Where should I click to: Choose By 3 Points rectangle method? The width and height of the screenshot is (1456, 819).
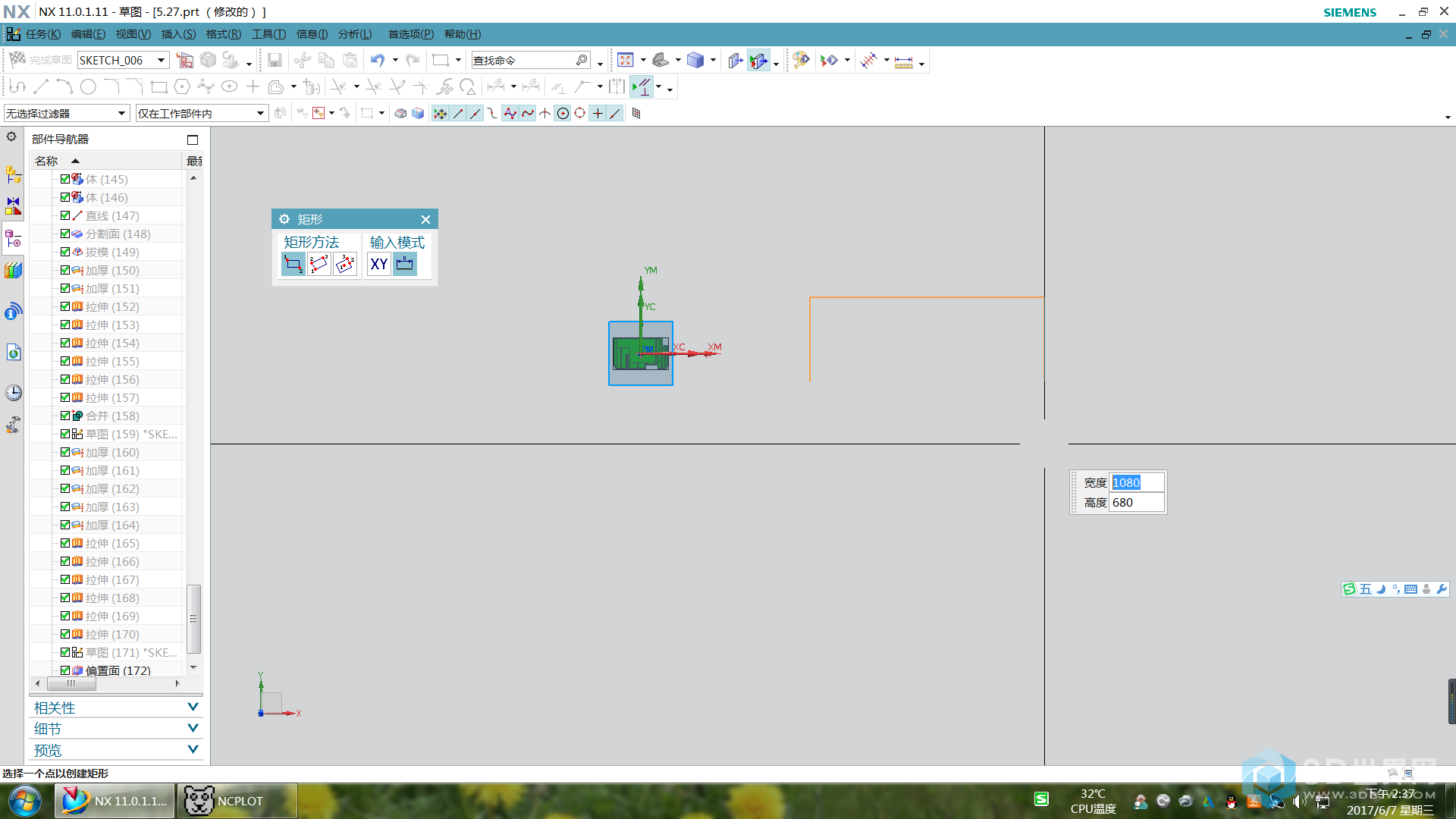[319, 264]
